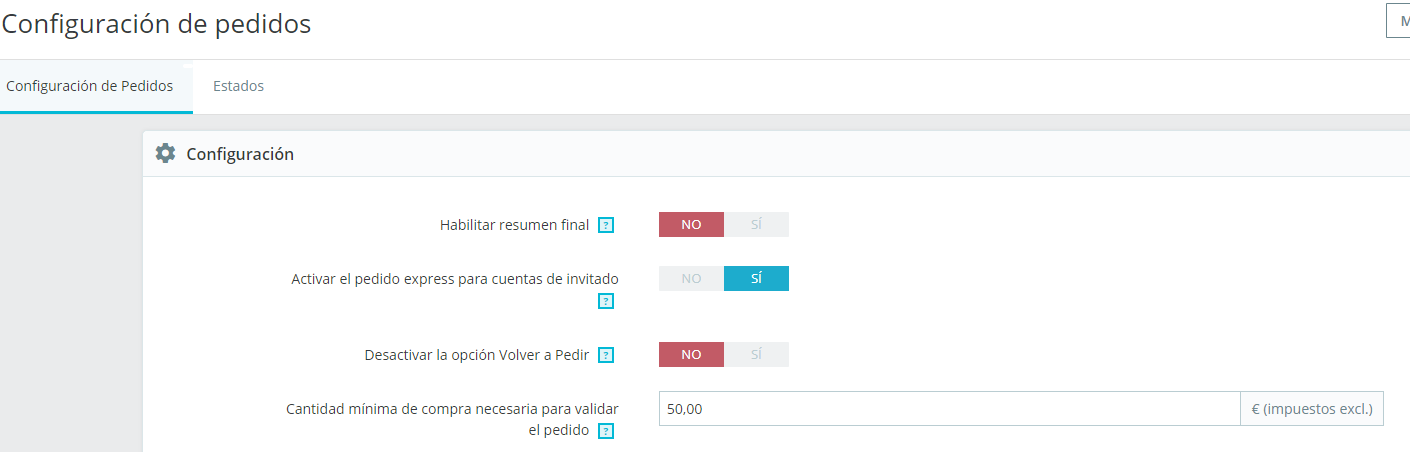Click help icon for Cantidad mínima de compra
This screenshot has height=452, width=1410.
tap(606, 432)
